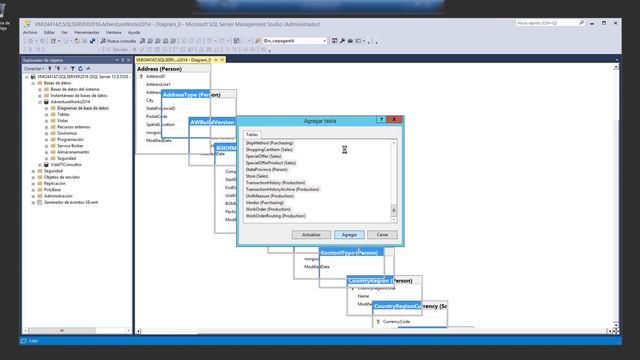The height and width of the screenshot is (360, 640).
Task: Select Objetos de servidor tree item
Action: tap(62, 177)
